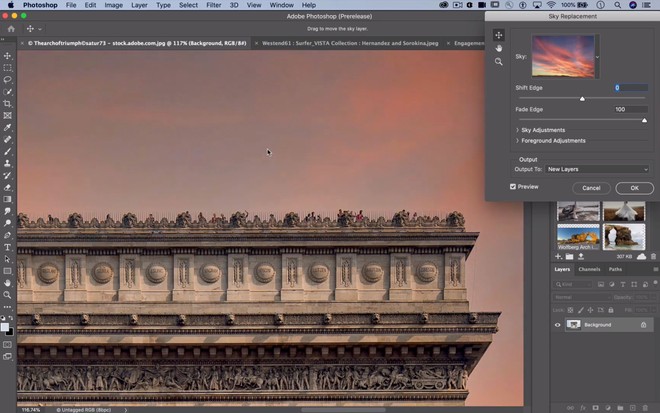Switch to the Channels tab
Viewport: 660px width, 413px height.
pos(589,269)
